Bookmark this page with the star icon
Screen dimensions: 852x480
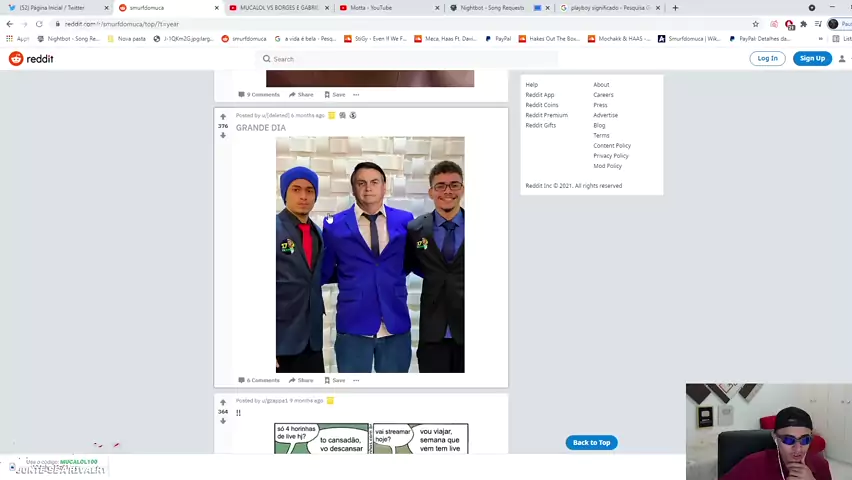(755, 24)
